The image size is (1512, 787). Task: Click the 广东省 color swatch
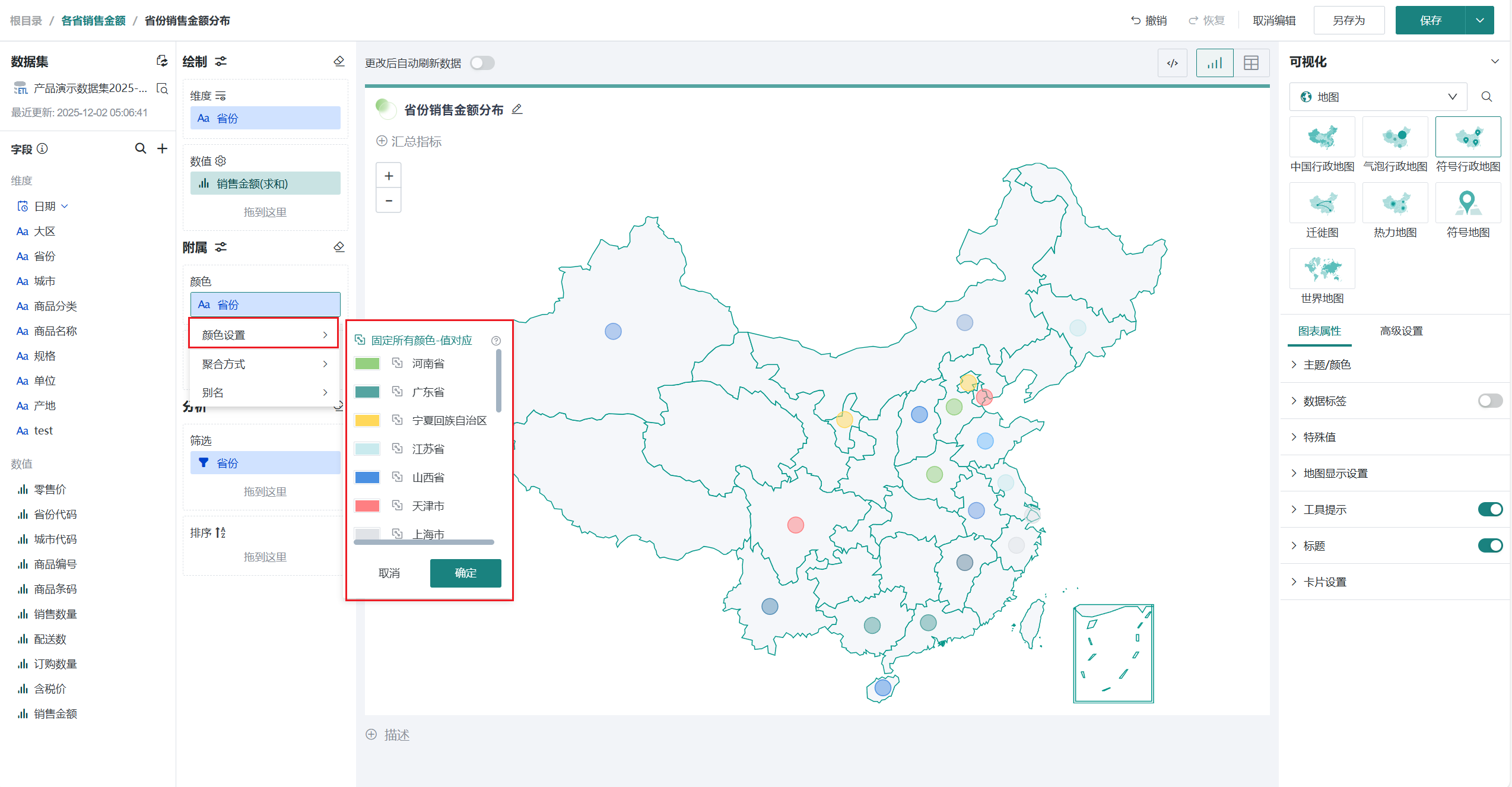(x=367, y=392)
